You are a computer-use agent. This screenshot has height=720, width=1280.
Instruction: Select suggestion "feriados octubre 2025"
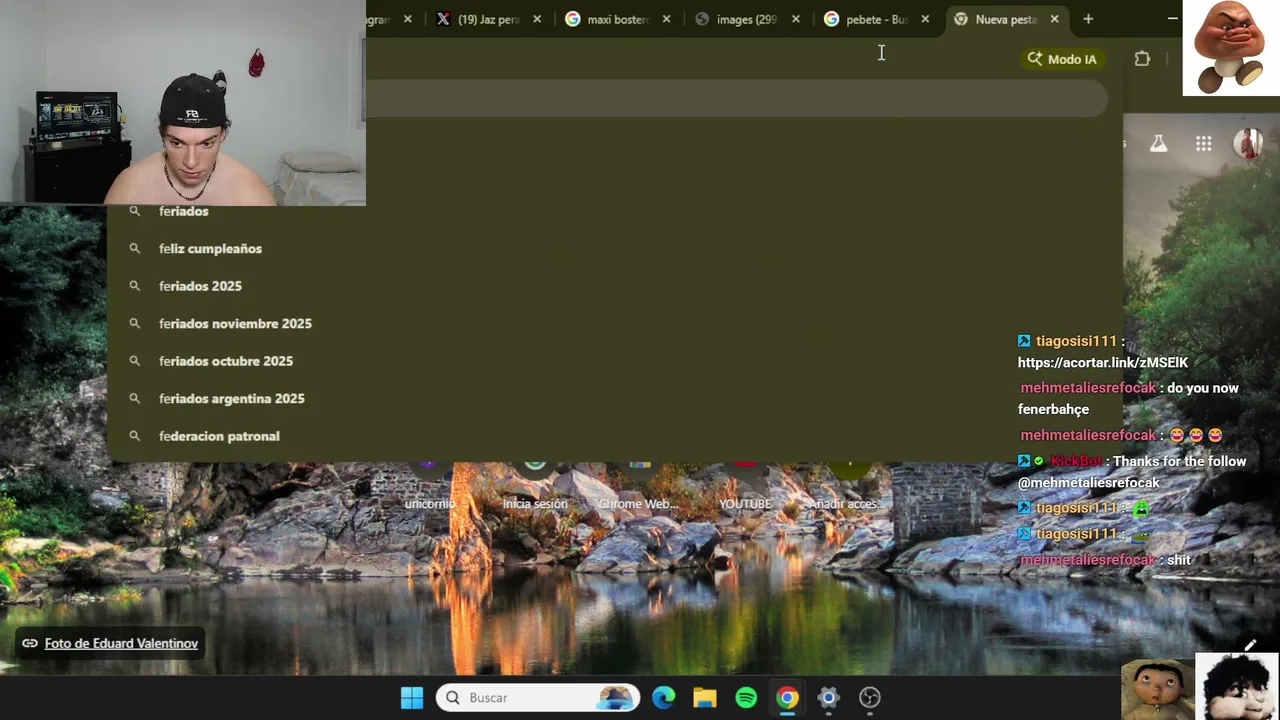[x=614, y=361]
